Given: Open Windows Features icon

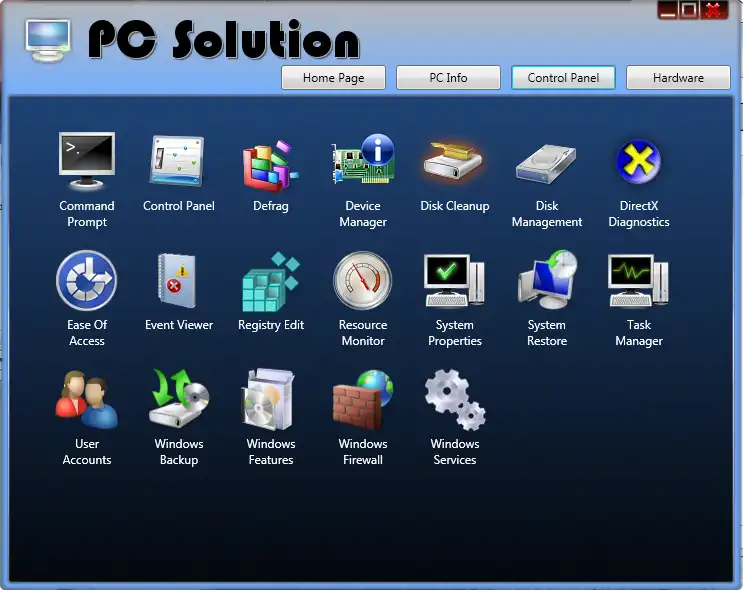Looking at the screenshot, I should tap(270, 399).
